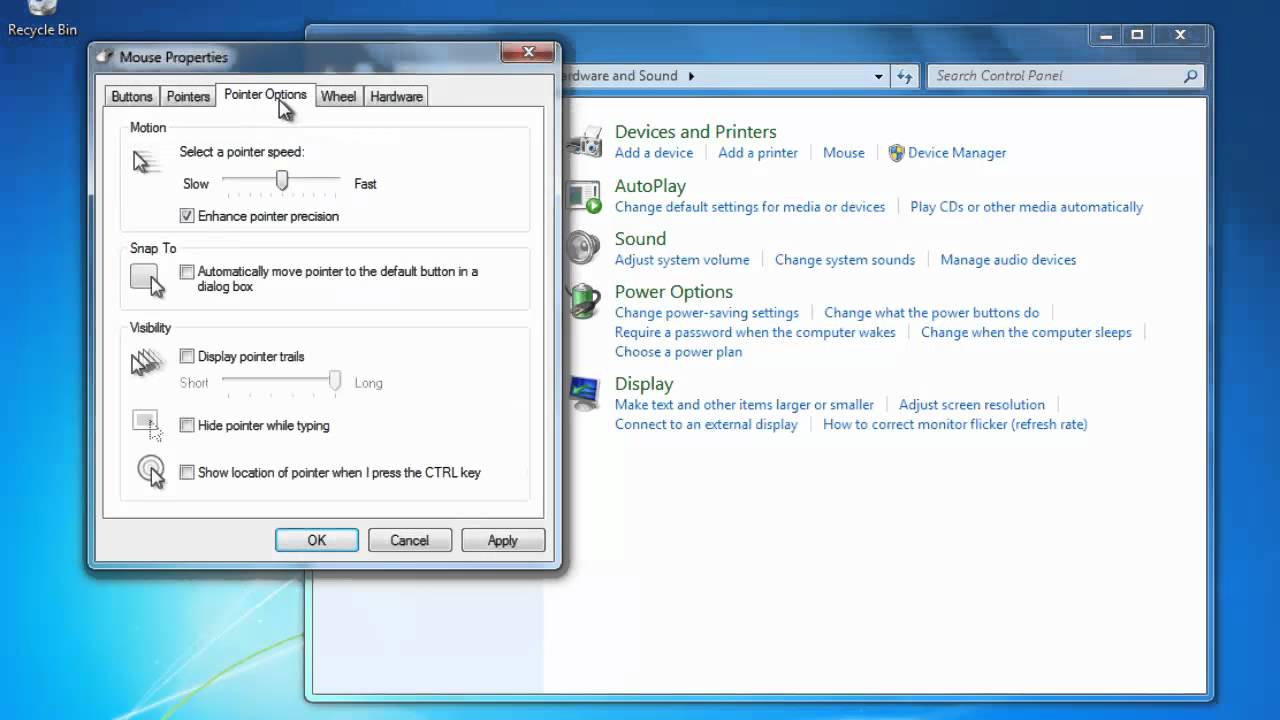The height and width of the screenshot is (720, 1280).
Task: Open Change when the computer sleeps link
Action: [1026, 333]
